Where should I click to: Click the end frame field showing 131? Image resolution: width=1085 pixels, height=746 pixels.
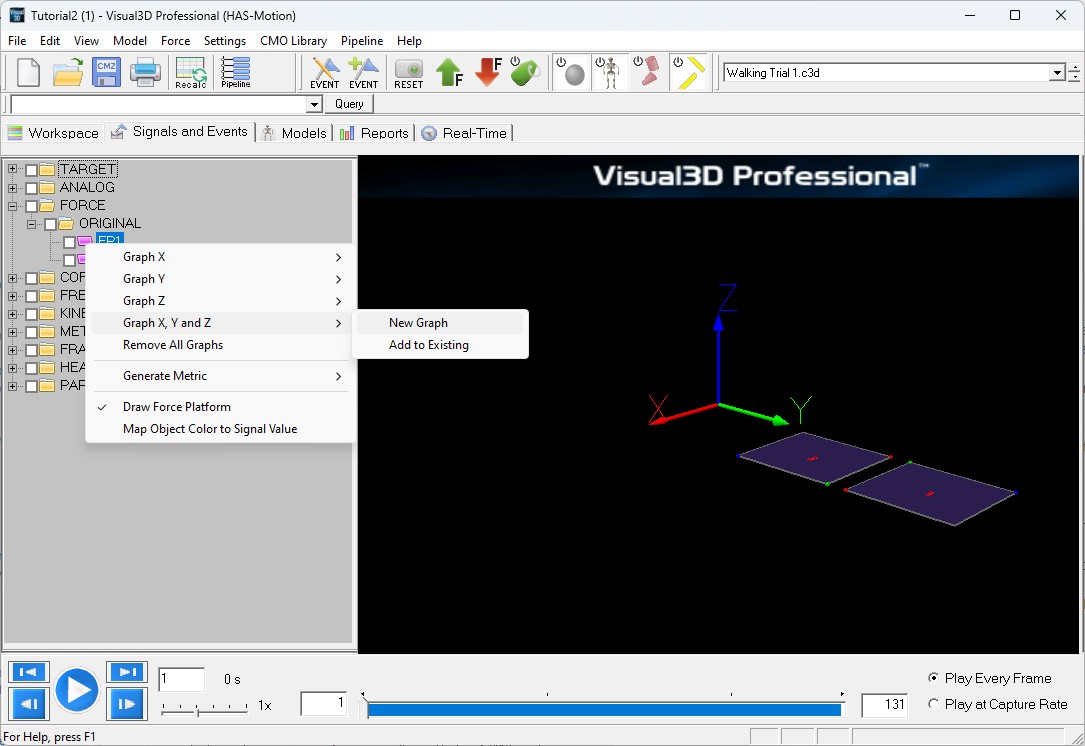[884, 705]
